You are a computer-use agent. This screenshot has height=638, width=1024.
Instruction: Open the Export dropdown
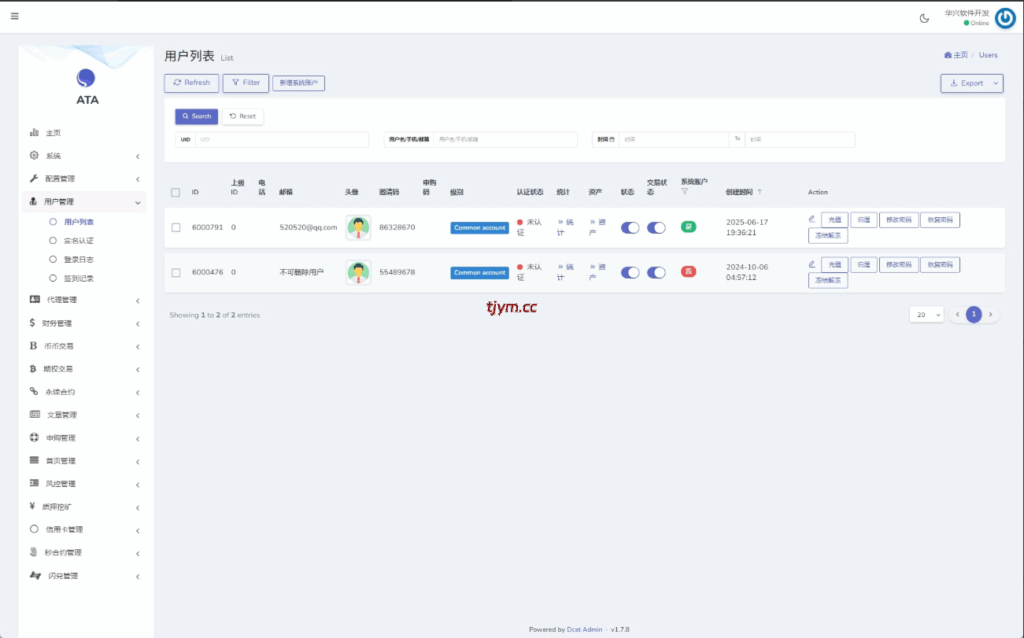coord(971,83)
